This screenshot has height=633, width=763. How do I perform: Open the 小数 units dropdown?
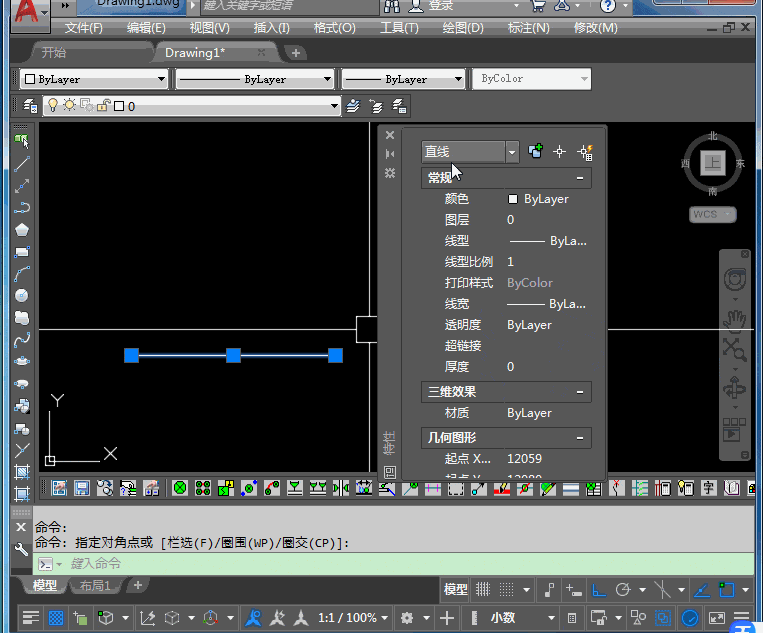[523, 618]
